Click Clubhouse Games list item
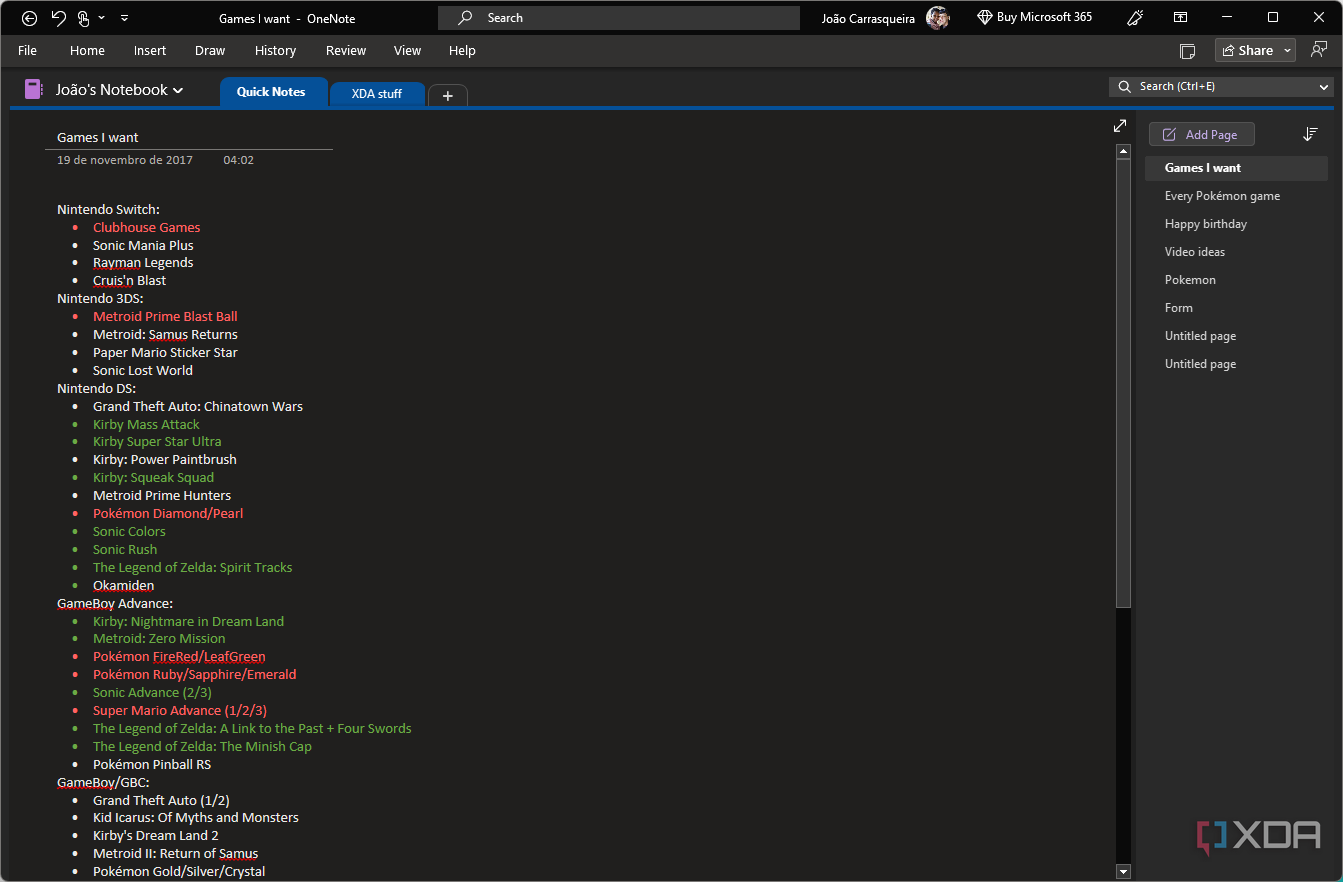 [147, 227]
